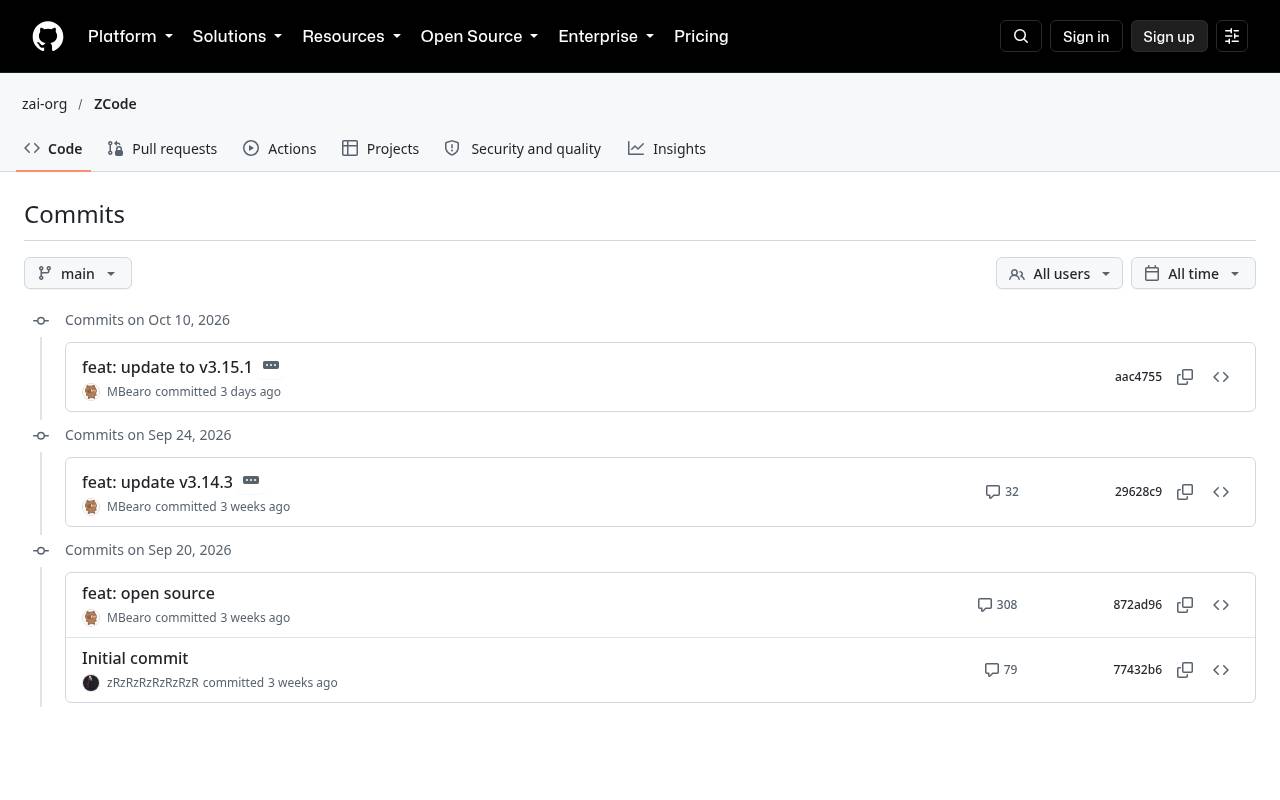The width and height of the screenshot is (1280, 800).
Task: Browse repository at commit 29628c9
Action: pyautogui.click(x=1221, y=492)
